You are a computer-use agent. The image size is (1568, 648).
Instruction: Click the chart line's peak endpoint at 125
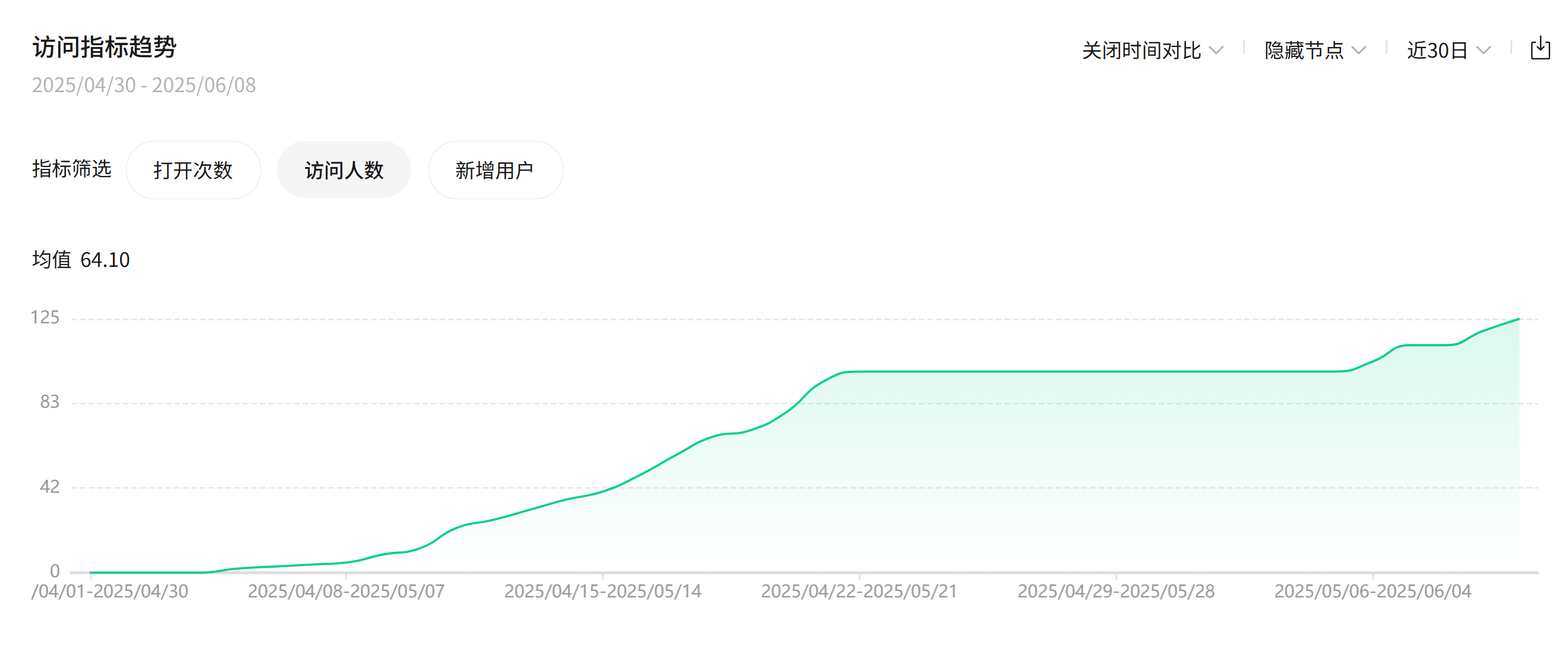click(x=1518, y=319)
